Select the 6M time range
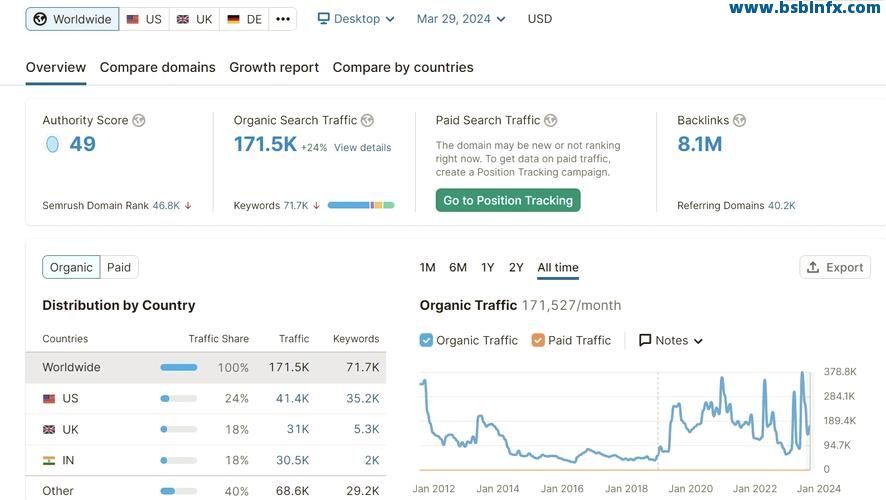Image resolution: width=886 pixels, height=500 pixels. click(x=458, y=267)
